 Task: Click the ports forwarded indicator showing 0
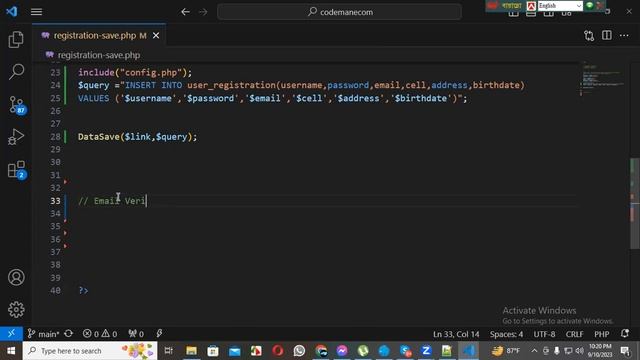[136, 334]
